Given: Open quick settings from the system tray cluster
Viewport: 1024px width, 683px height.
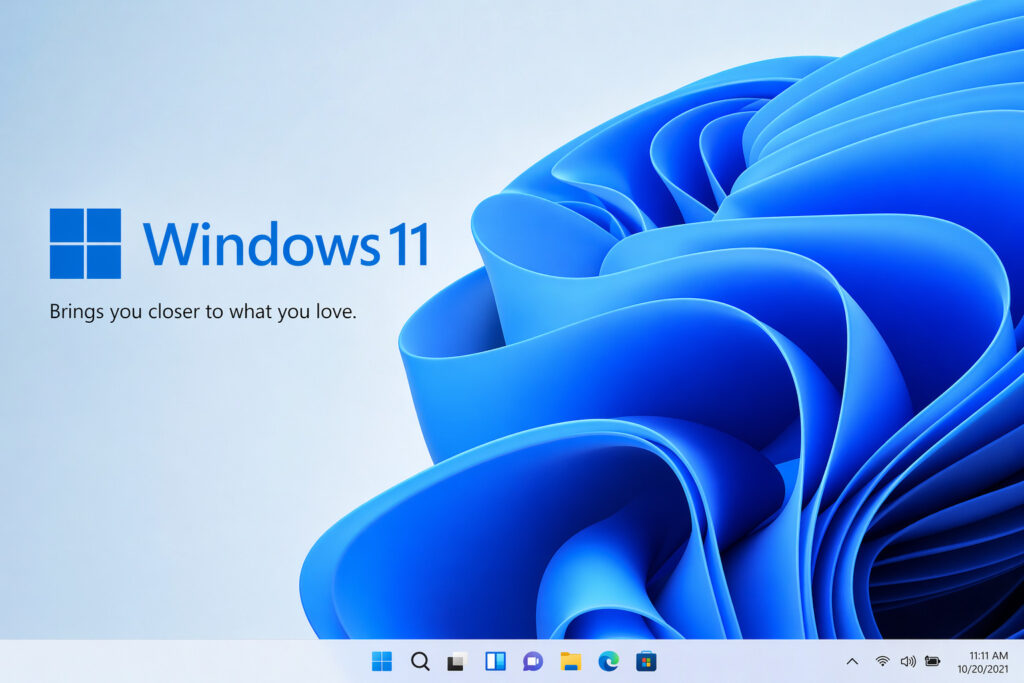Looking at the screenshot, I should click(x=907, y=661).
